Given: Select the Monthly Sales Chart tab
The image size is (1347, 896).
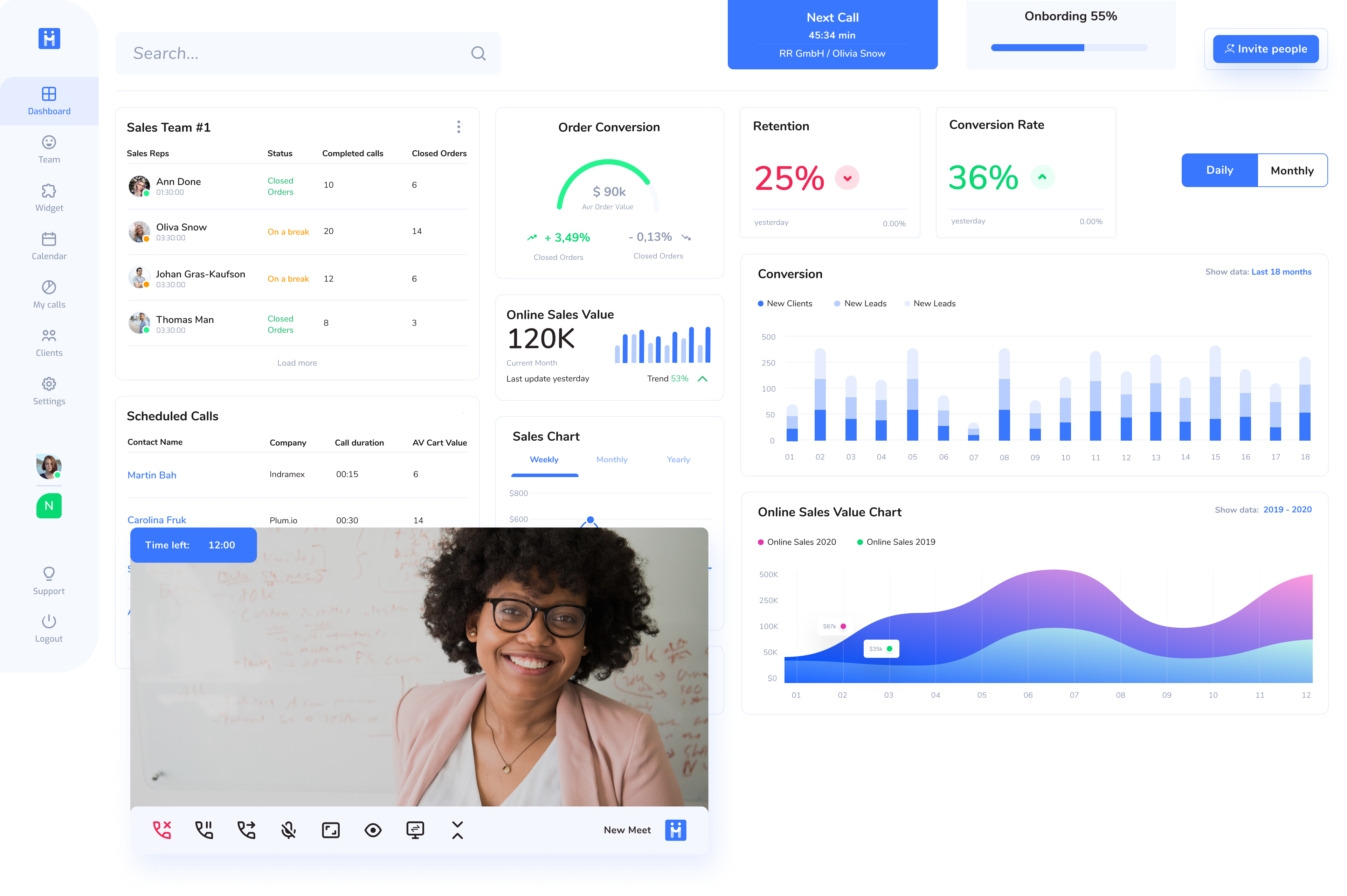Looking at the screenshot, I should pos(612,460).
